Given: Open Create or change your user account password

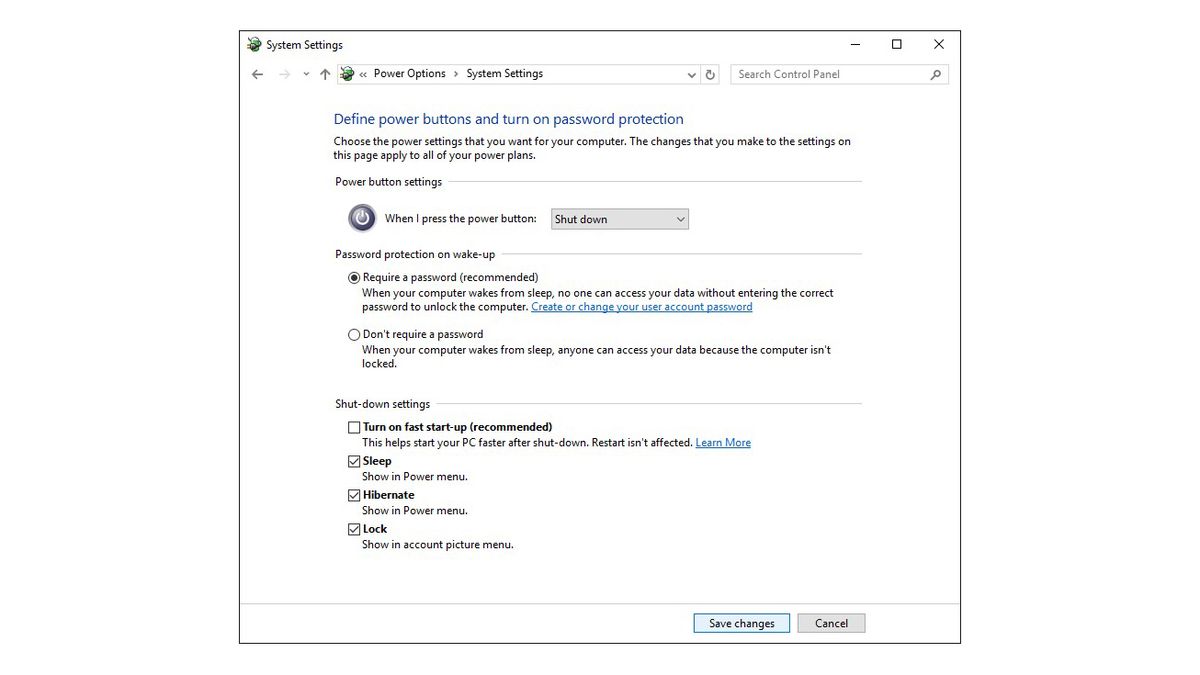Looking at the screenshot, I should point(641,307).
